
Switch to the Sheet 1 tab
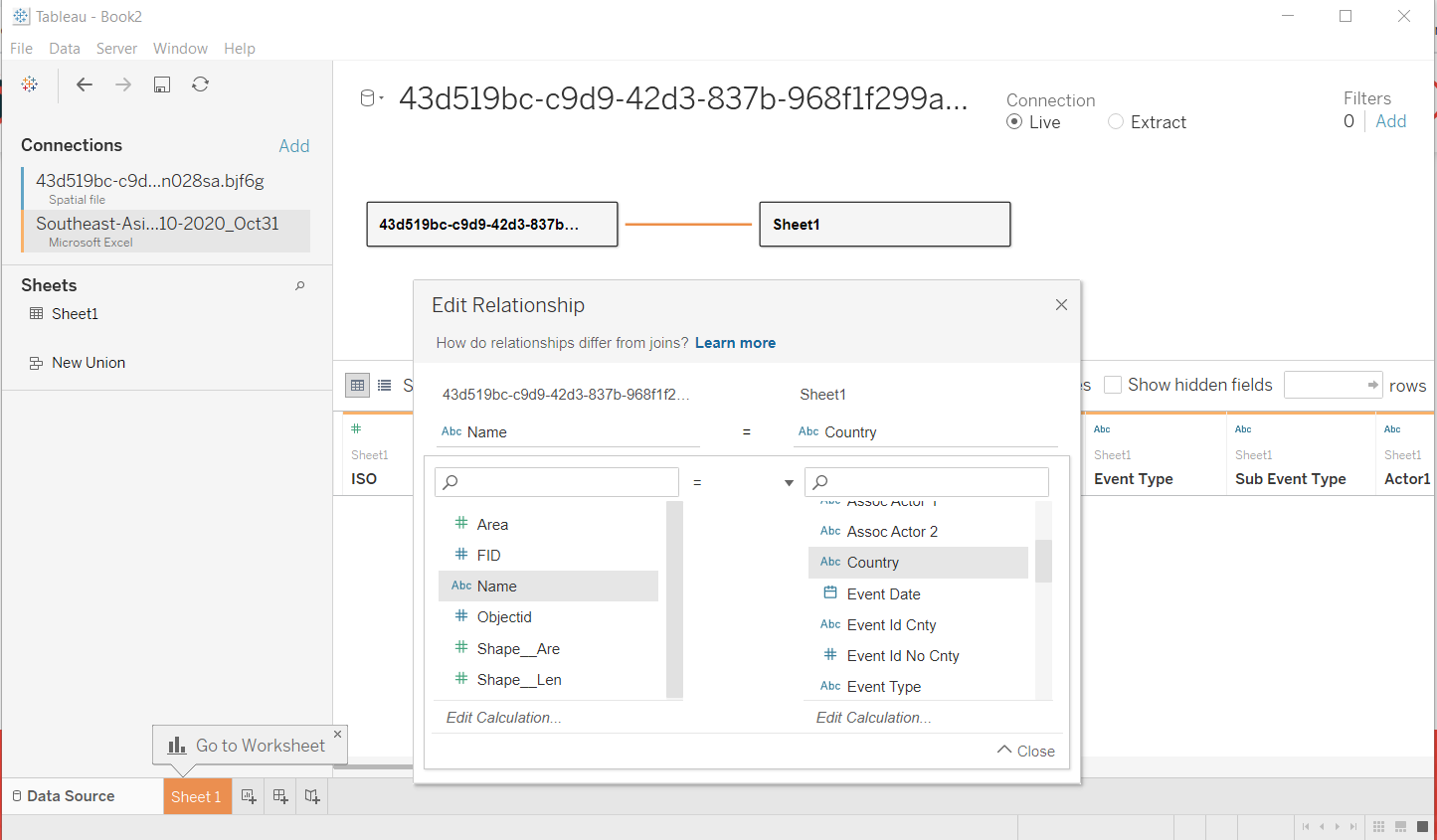[196, 796]
